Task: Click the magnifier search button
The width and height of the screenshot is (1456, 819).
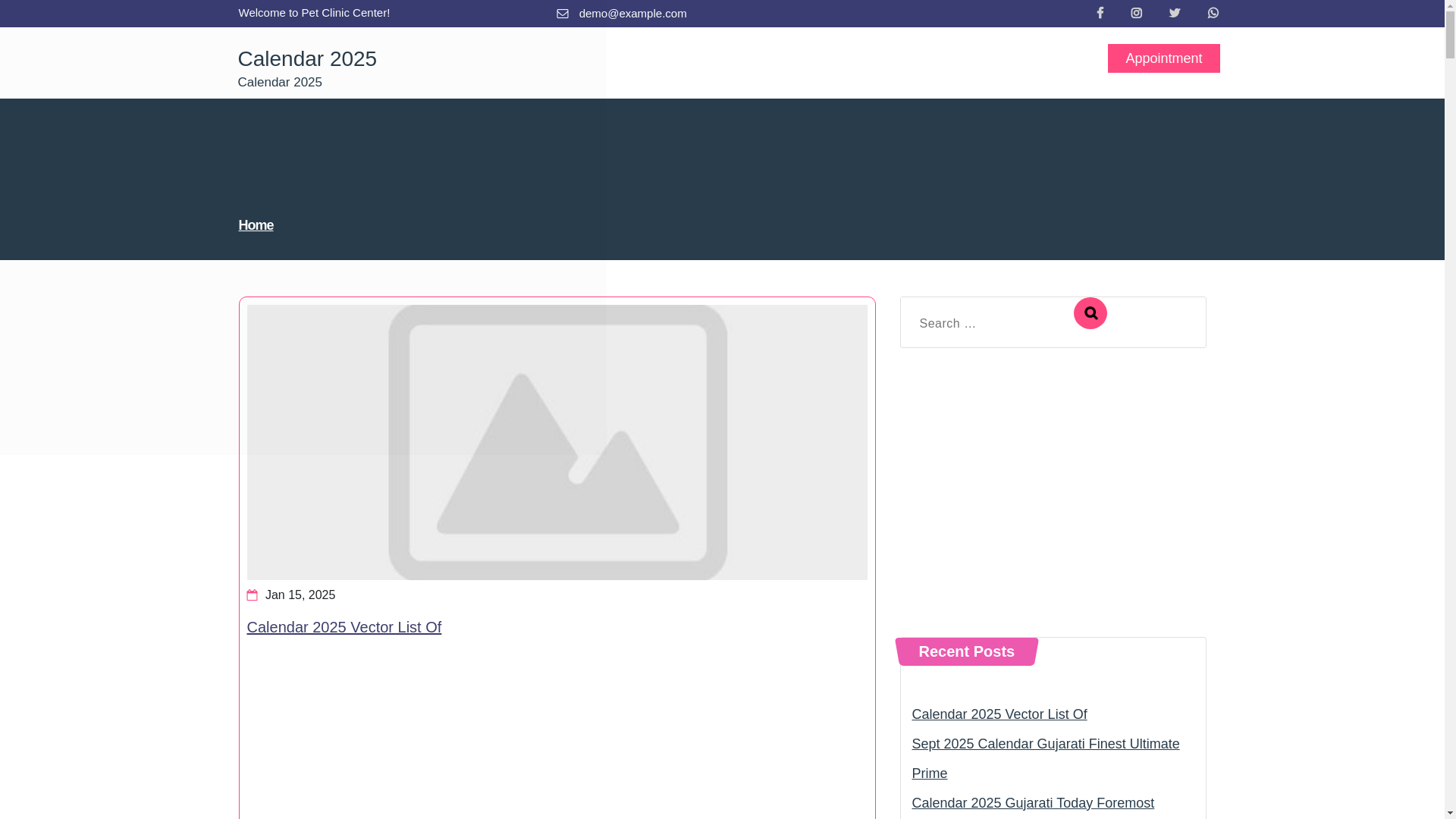Action: (1090, 313)
